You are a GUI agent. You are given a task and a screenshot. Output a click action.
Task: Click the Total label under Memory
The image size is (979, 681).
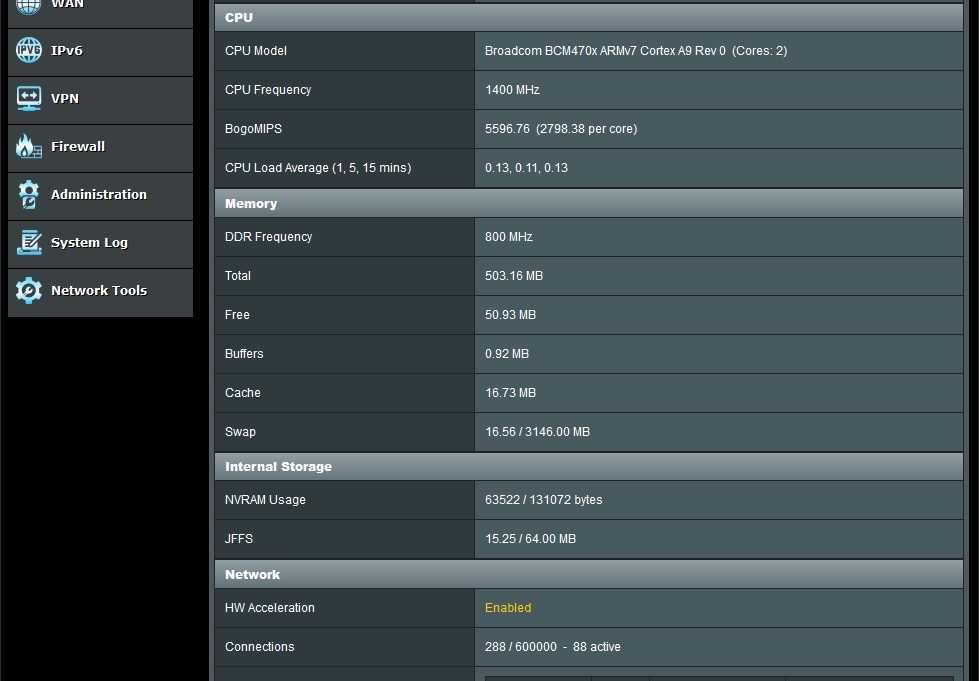237,276
